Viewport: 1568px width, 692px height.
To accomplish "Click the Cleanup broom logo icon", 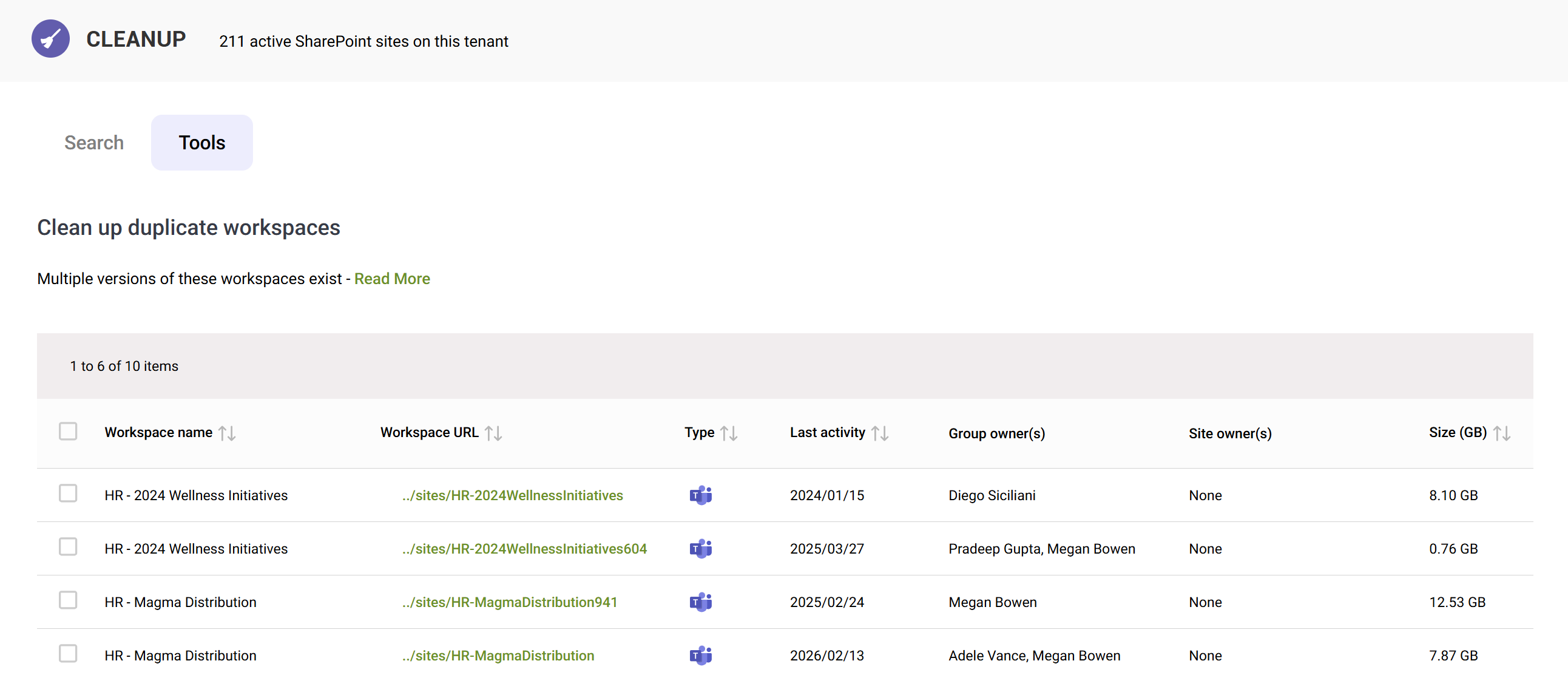I will [x=50, y=39].
